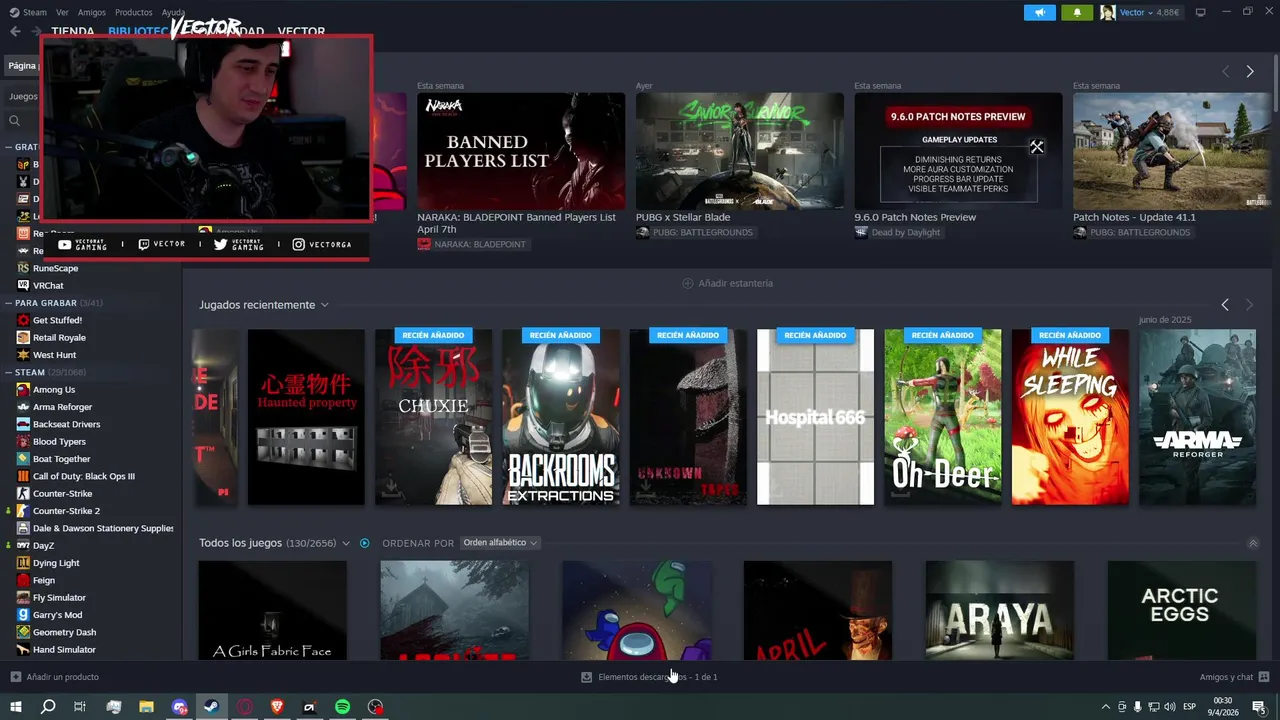Expand the Jugados recientemente dropdown

pos(324,305)
